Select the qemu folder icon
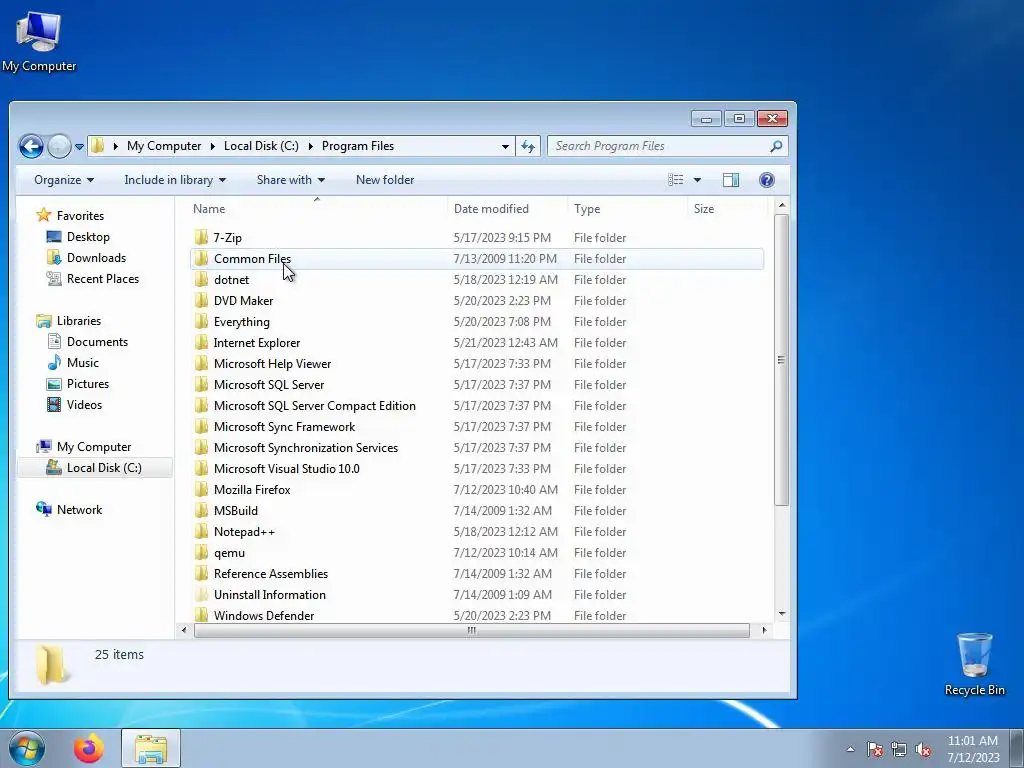 (x=201, y=552)
